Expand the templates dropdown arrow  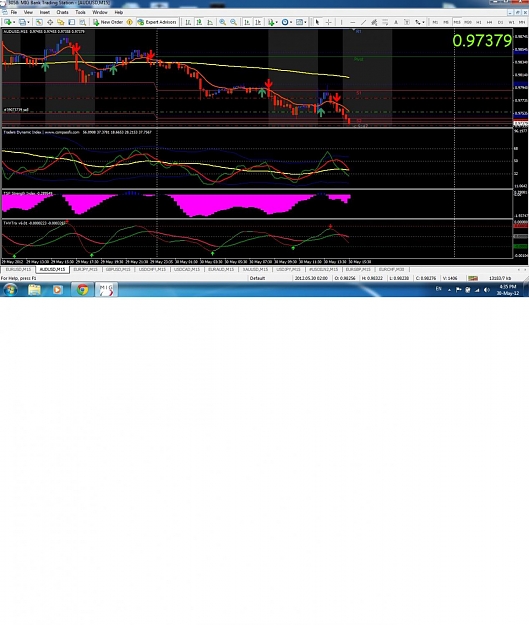(x=305, y=22)
